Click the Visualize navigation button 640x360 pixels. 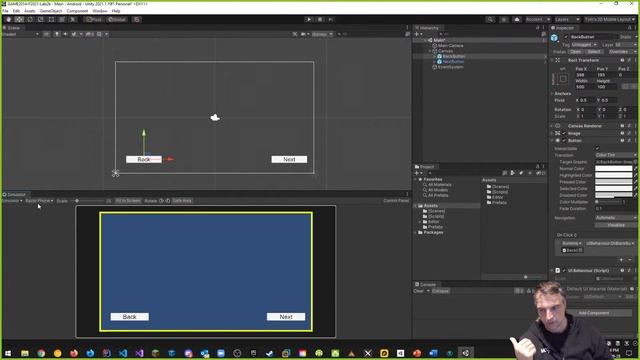pyautogui.click(x=616, y=225)
